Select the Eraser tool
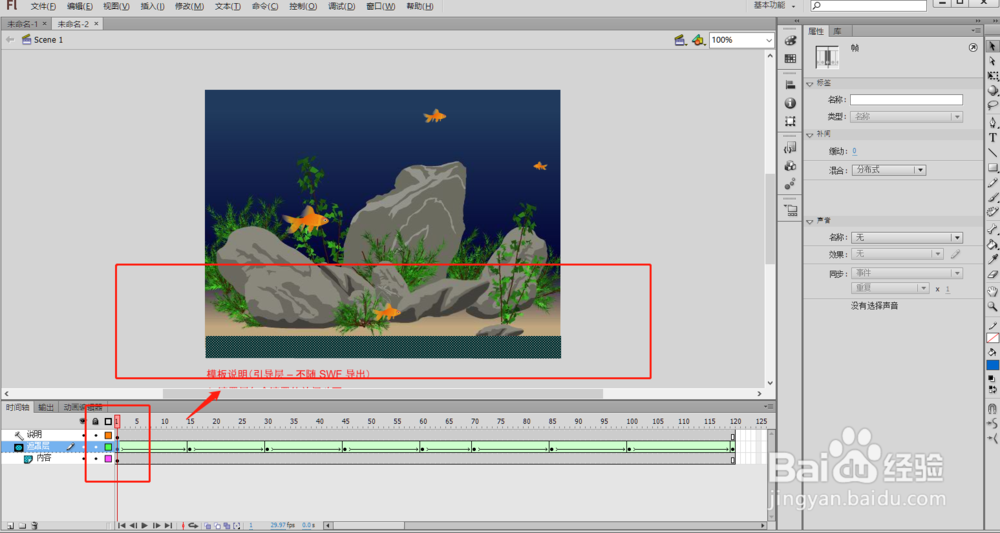The width and height of the screenshot is (1000, 533). (992, 274)
